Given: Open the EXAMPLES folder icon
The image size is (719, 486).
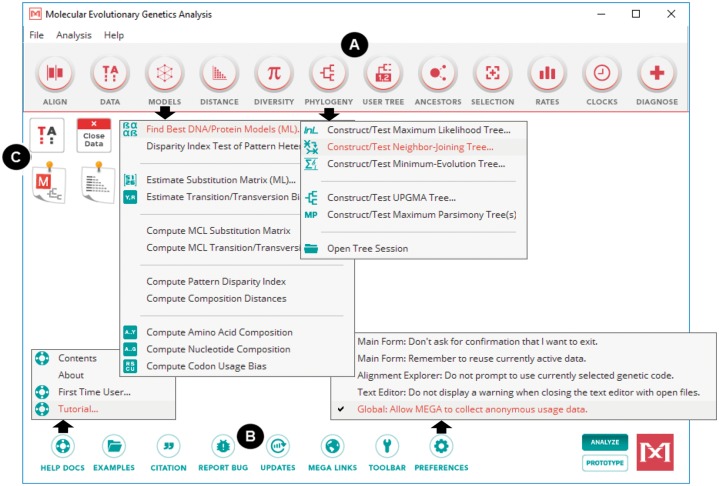Looking at the screenshot, I should pos(114,446).
